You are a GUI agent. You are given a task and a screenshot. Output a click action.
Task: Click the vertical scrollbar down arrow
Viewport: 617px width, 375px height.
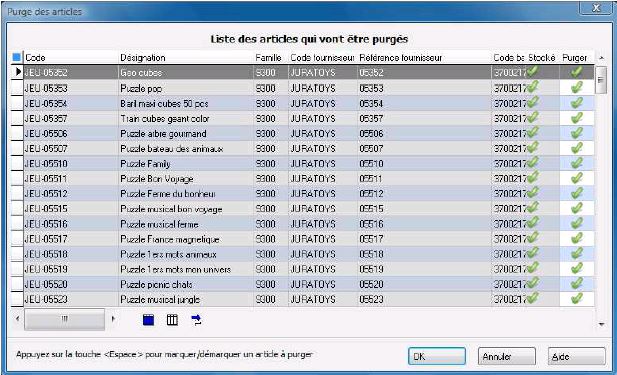601,324
